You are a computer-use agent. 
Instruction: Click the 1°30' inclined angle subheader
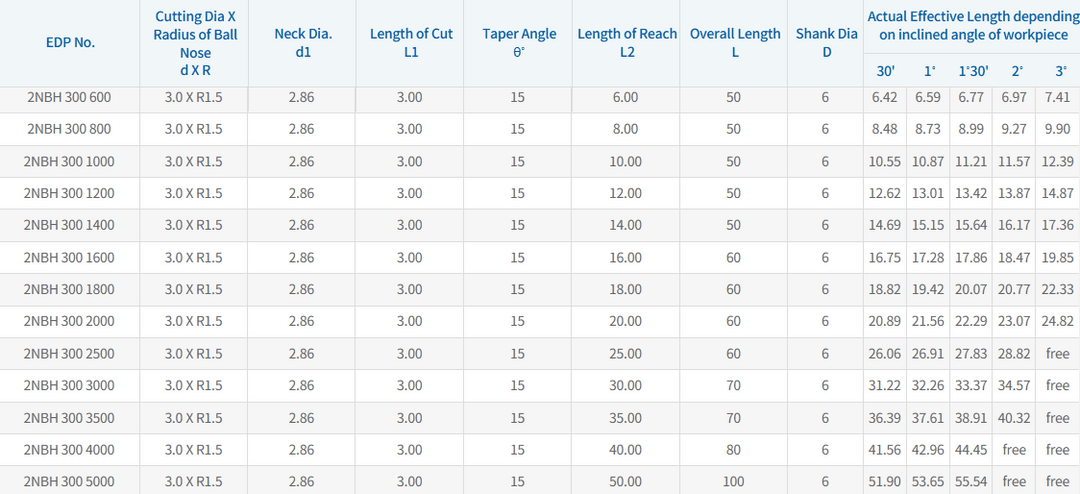973,71
